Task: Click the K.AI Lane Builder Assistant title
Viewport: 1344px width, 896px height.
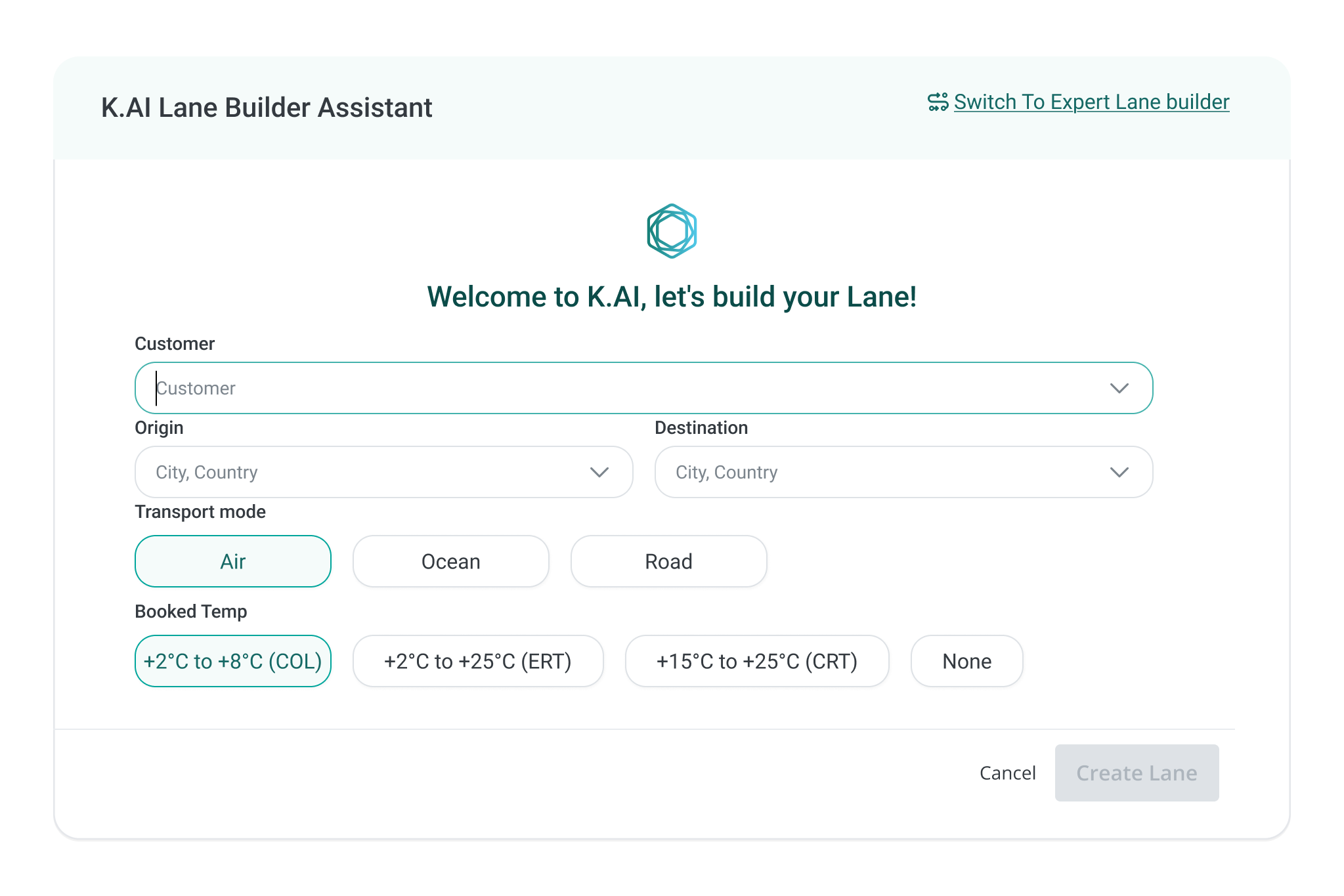Action: pyautogui.click(x=267, y=108)
